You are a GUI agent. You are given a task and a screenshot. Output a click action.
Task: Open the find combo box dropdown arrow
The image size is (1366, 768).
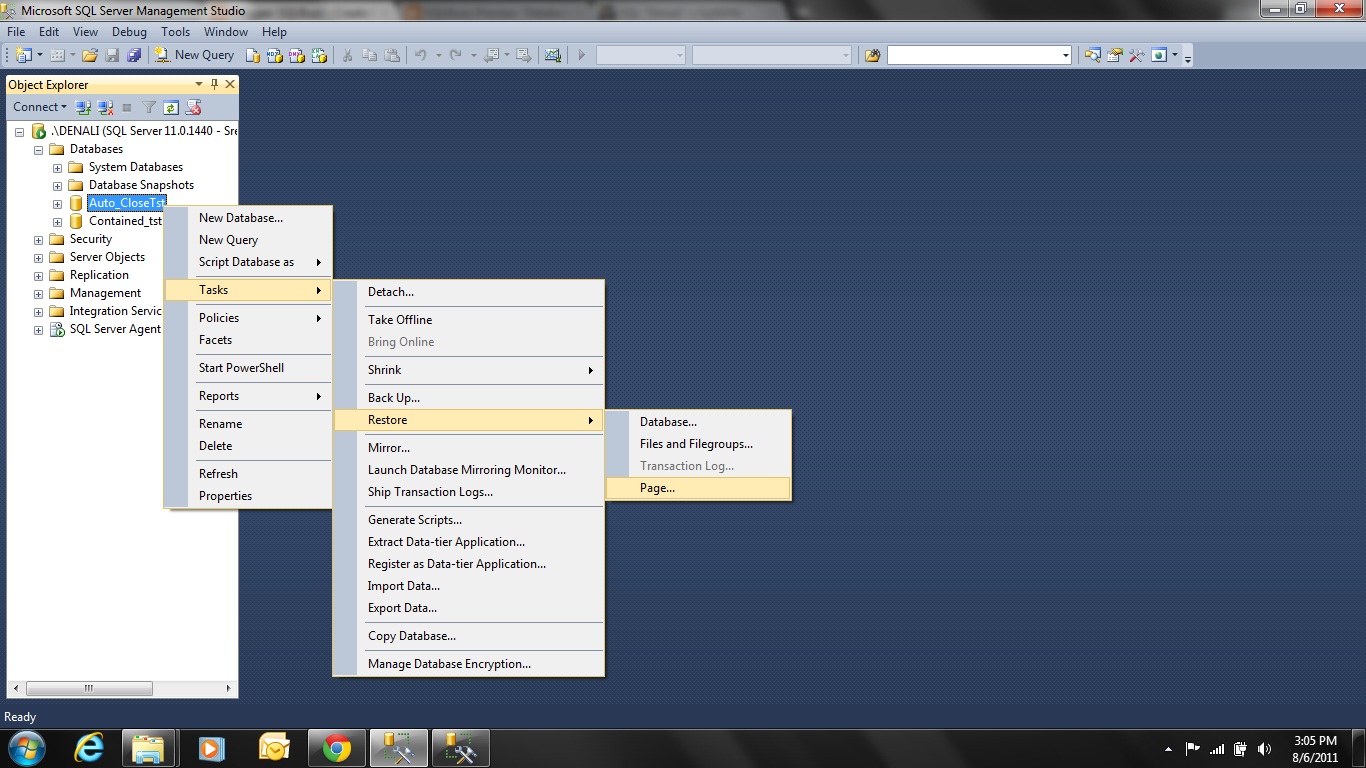point(1066,55)
